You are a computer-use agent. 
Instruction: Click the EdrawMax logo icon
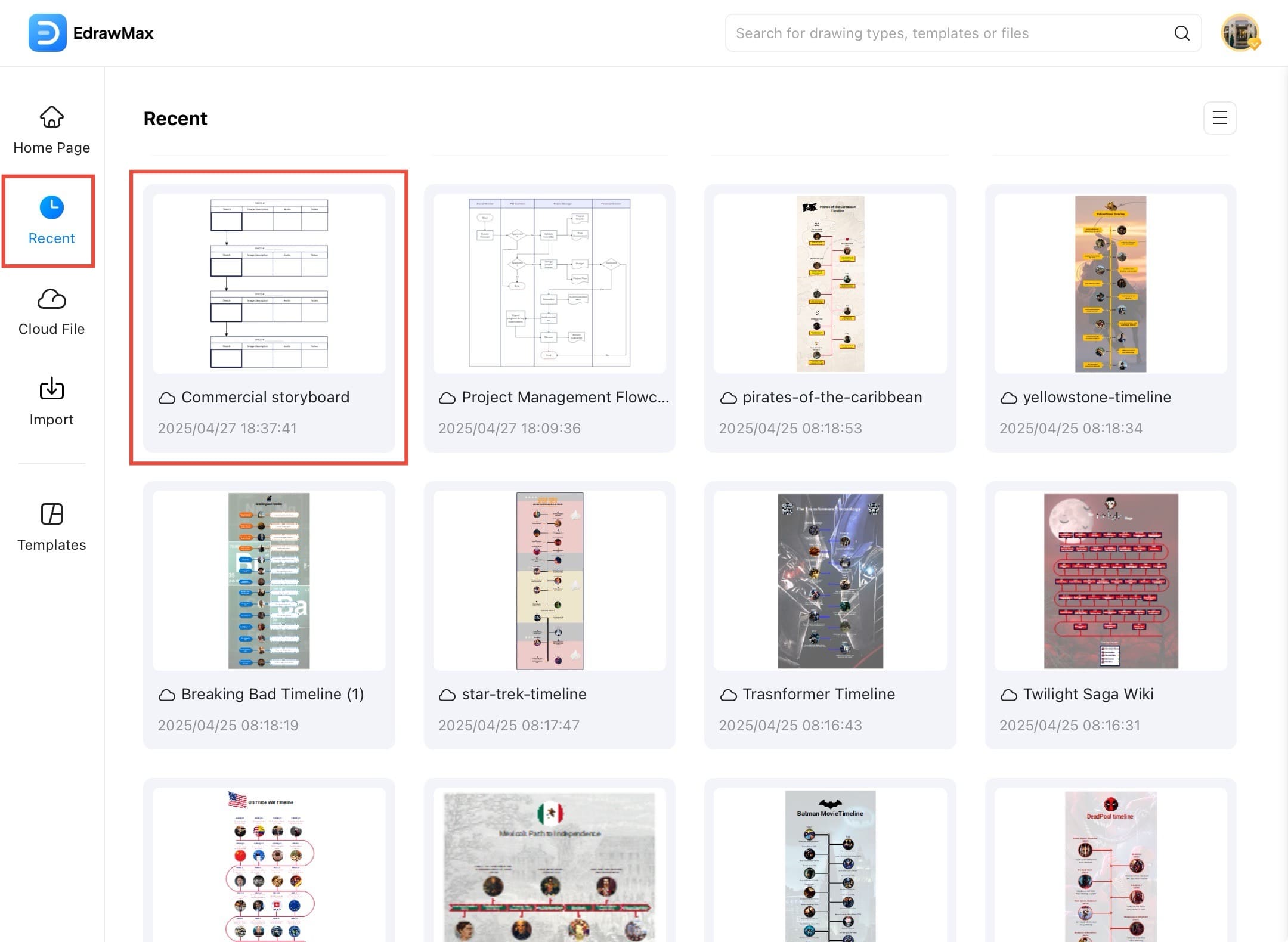coord(47,33)
